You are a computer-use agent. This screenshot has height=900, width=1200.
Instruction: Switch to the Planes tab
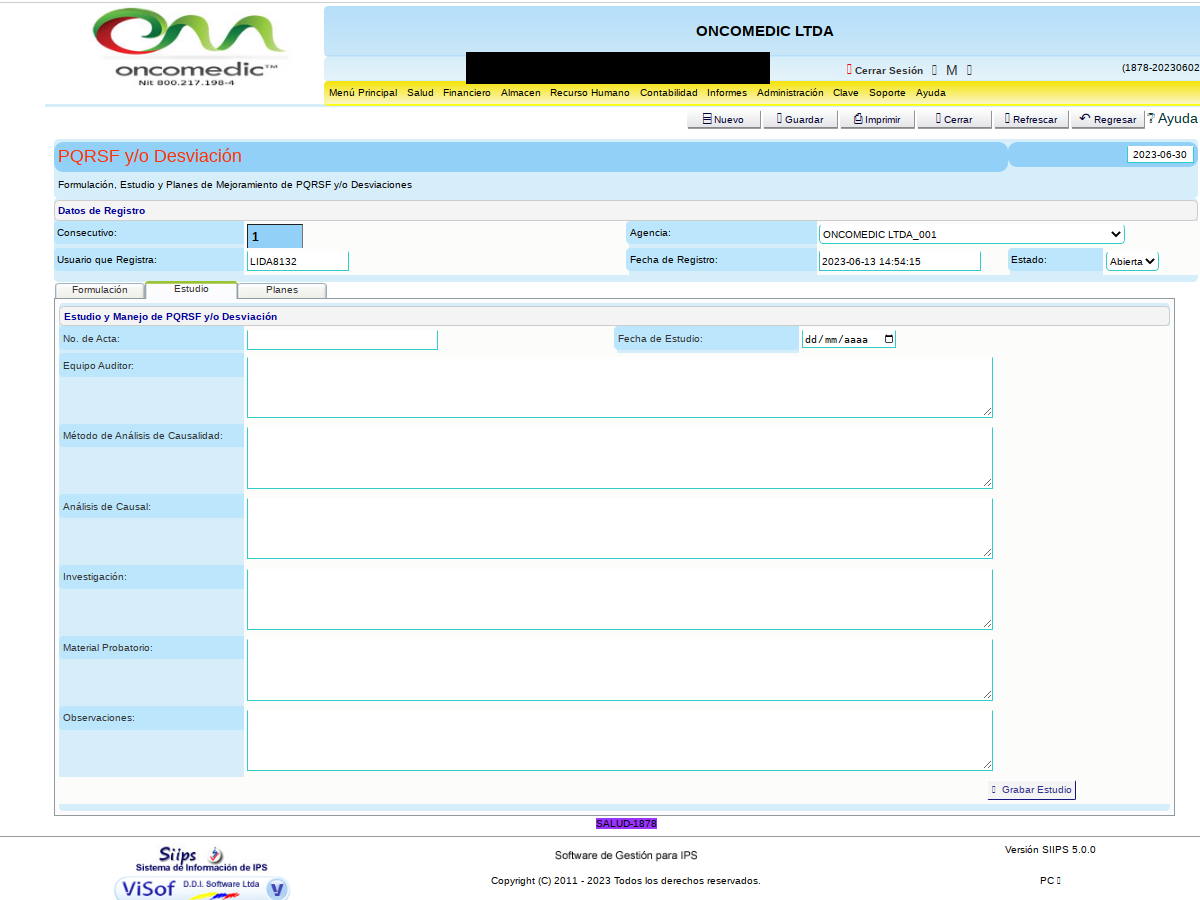282,290
